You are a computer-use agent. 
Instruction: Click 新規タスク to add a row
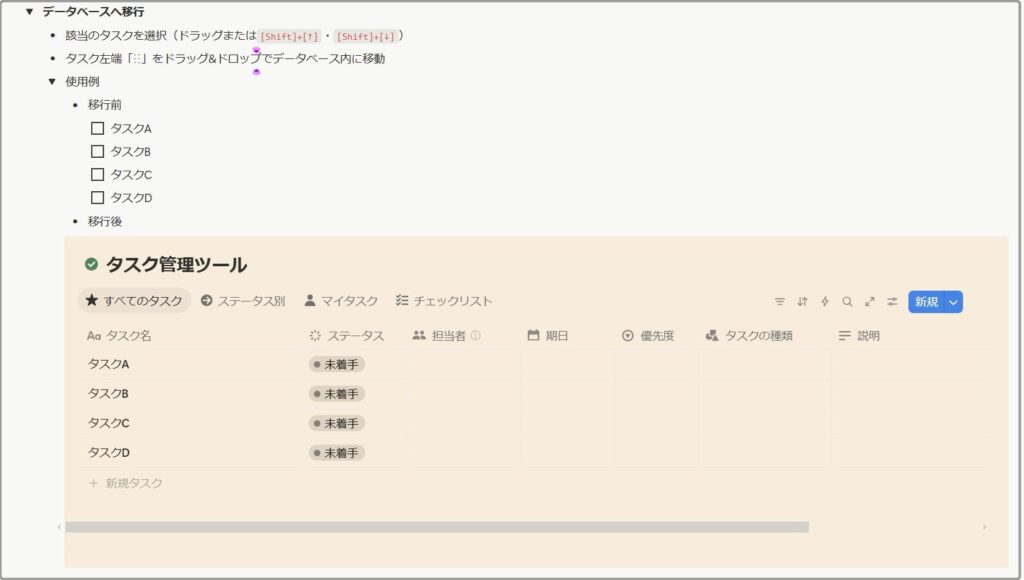[134, 483]
